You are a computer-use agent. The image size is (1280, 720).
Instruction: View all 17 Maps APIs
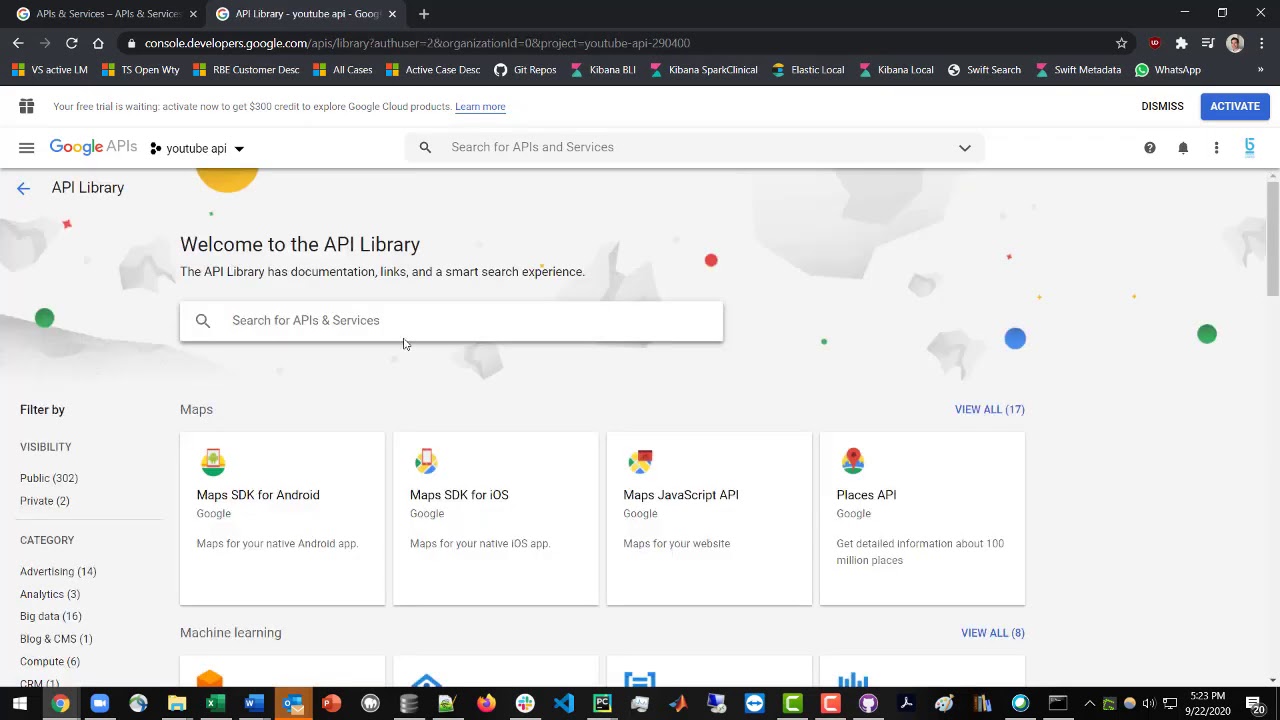click(990, 409)
